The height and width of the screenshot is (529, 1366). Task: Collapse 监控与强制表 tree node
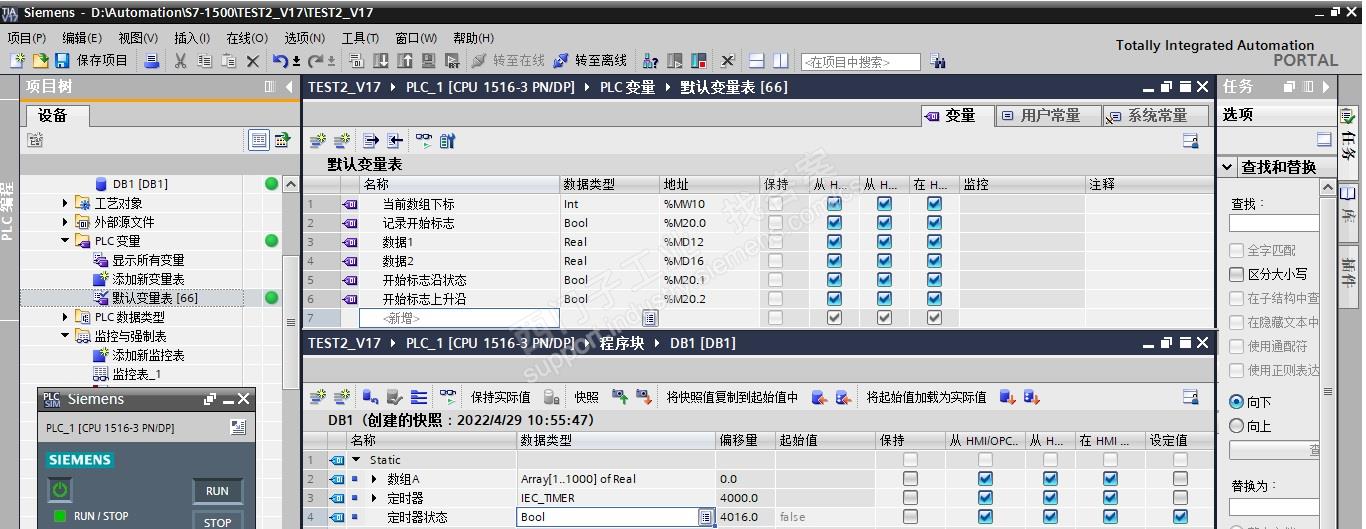(x=66, y=336)
